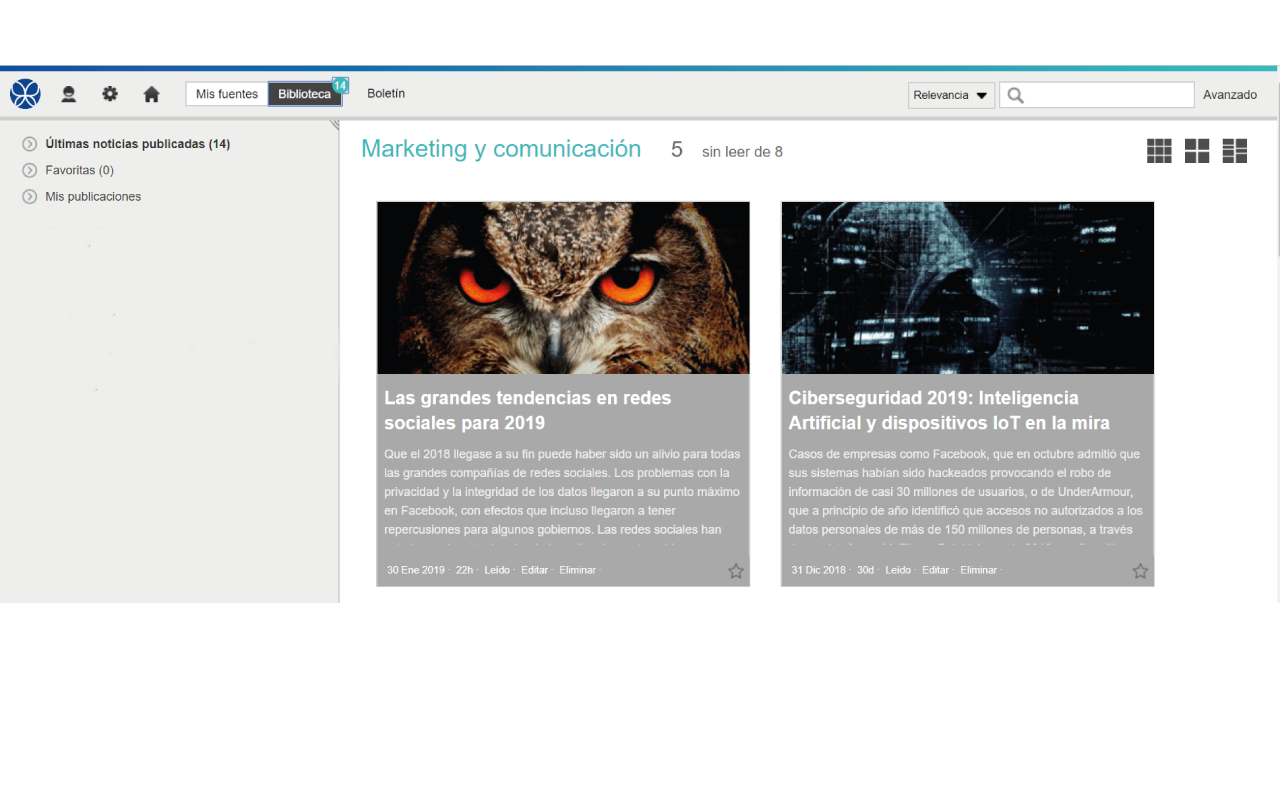The height and width of the screenshot is (800, 1280).
Task: Click the blue app logo icon
Action: [25, 94]
